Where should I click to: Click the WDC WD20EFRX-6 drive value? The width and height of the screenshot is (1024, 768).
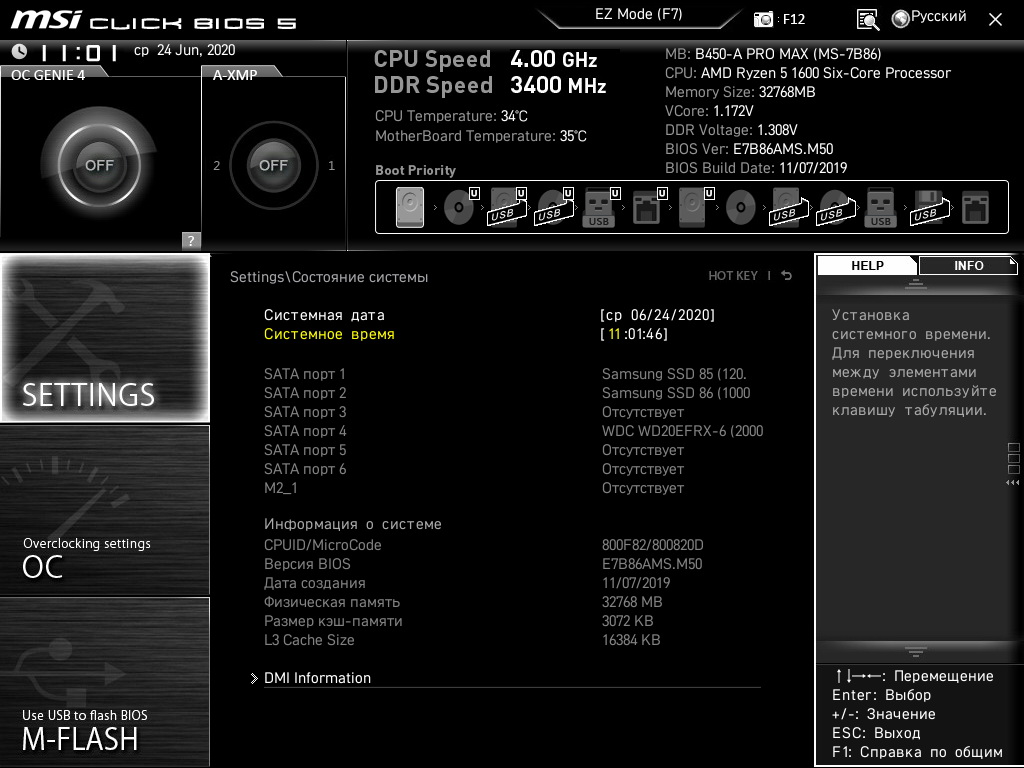[682, 430]
